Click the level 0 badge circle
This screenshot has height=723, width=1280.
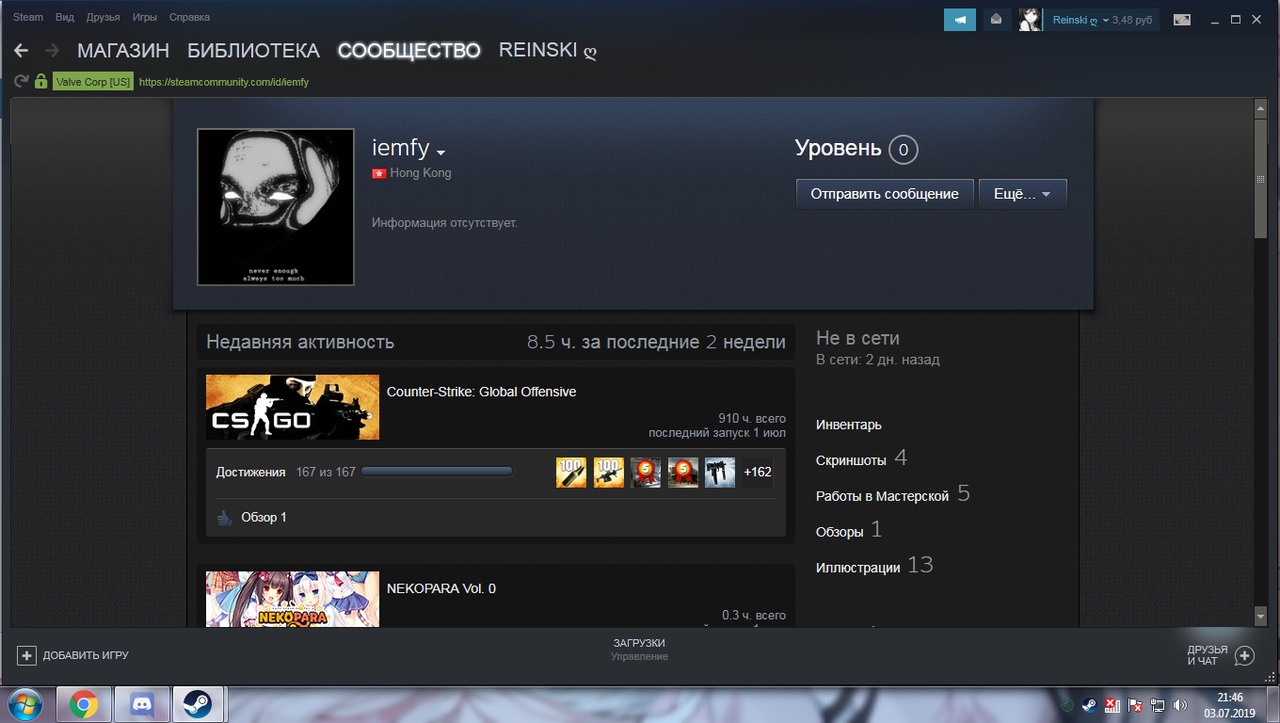pyautogui.click(x=902, y=150)
